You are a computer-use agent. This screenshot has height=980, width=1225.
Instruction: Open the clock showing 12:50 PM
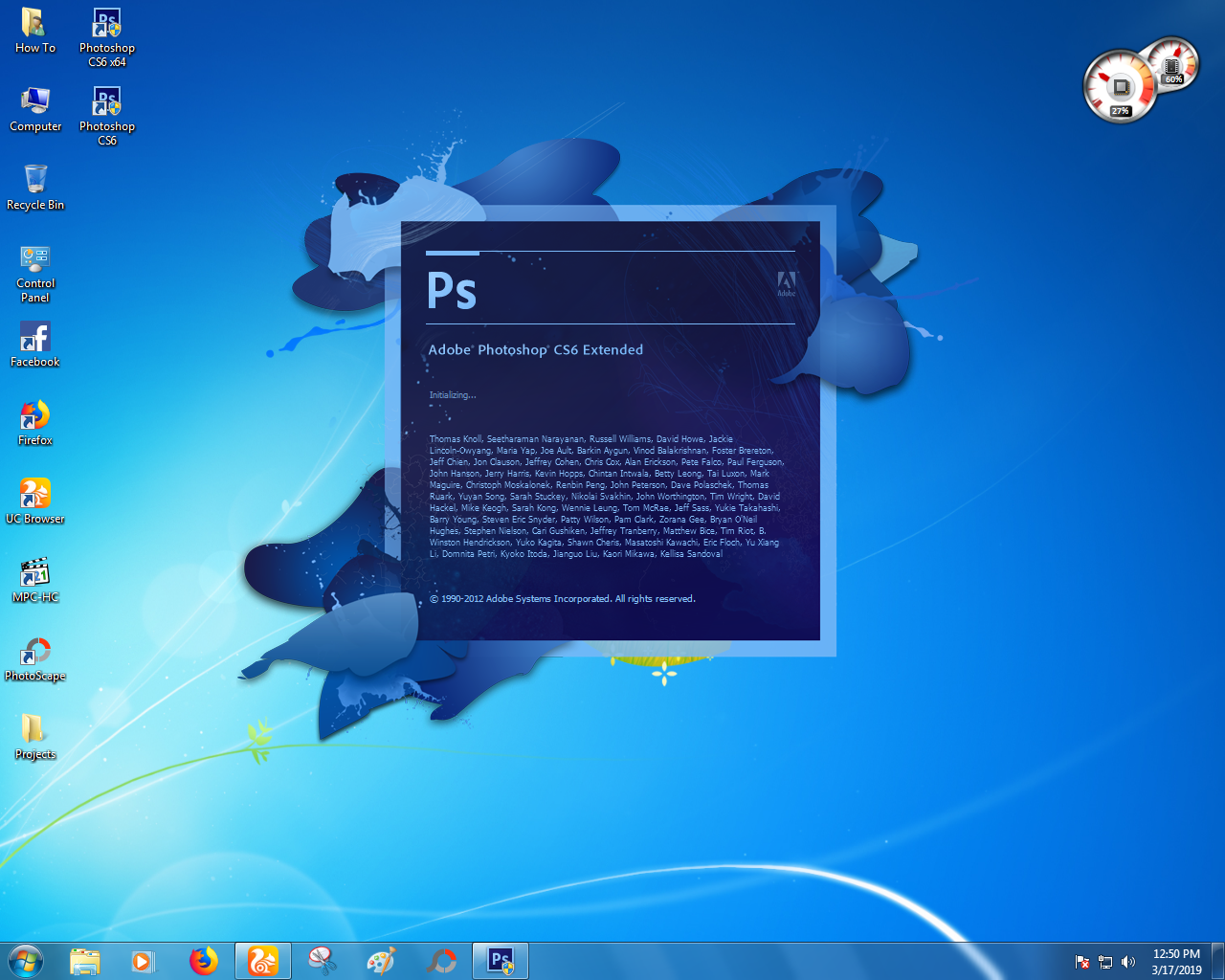[x=1176, y=962]
